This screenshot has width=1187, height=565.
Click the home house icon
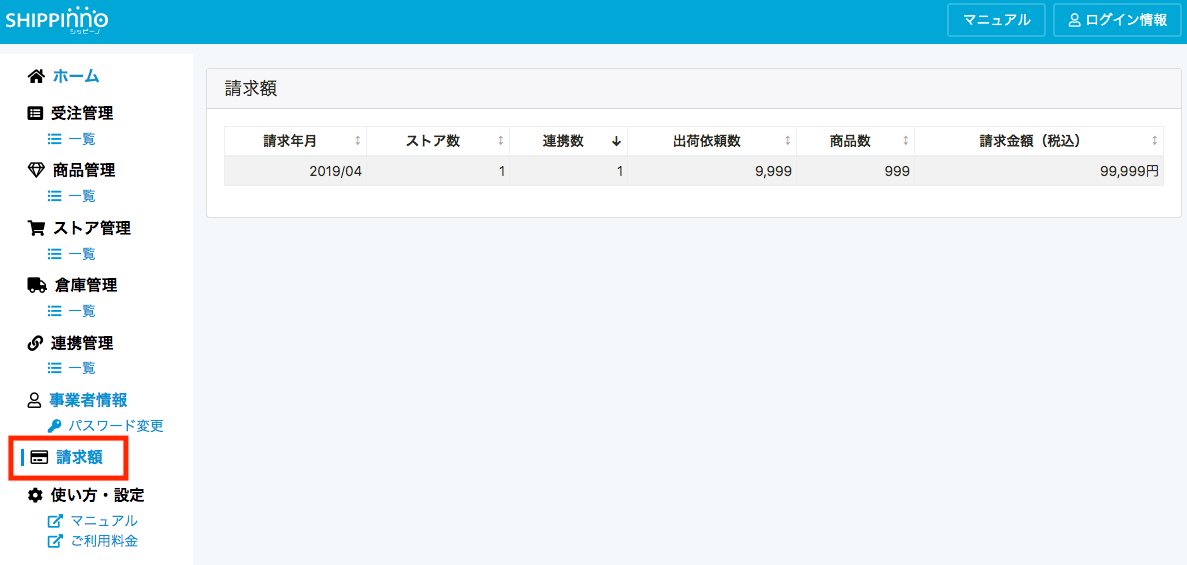coord(36,76)
